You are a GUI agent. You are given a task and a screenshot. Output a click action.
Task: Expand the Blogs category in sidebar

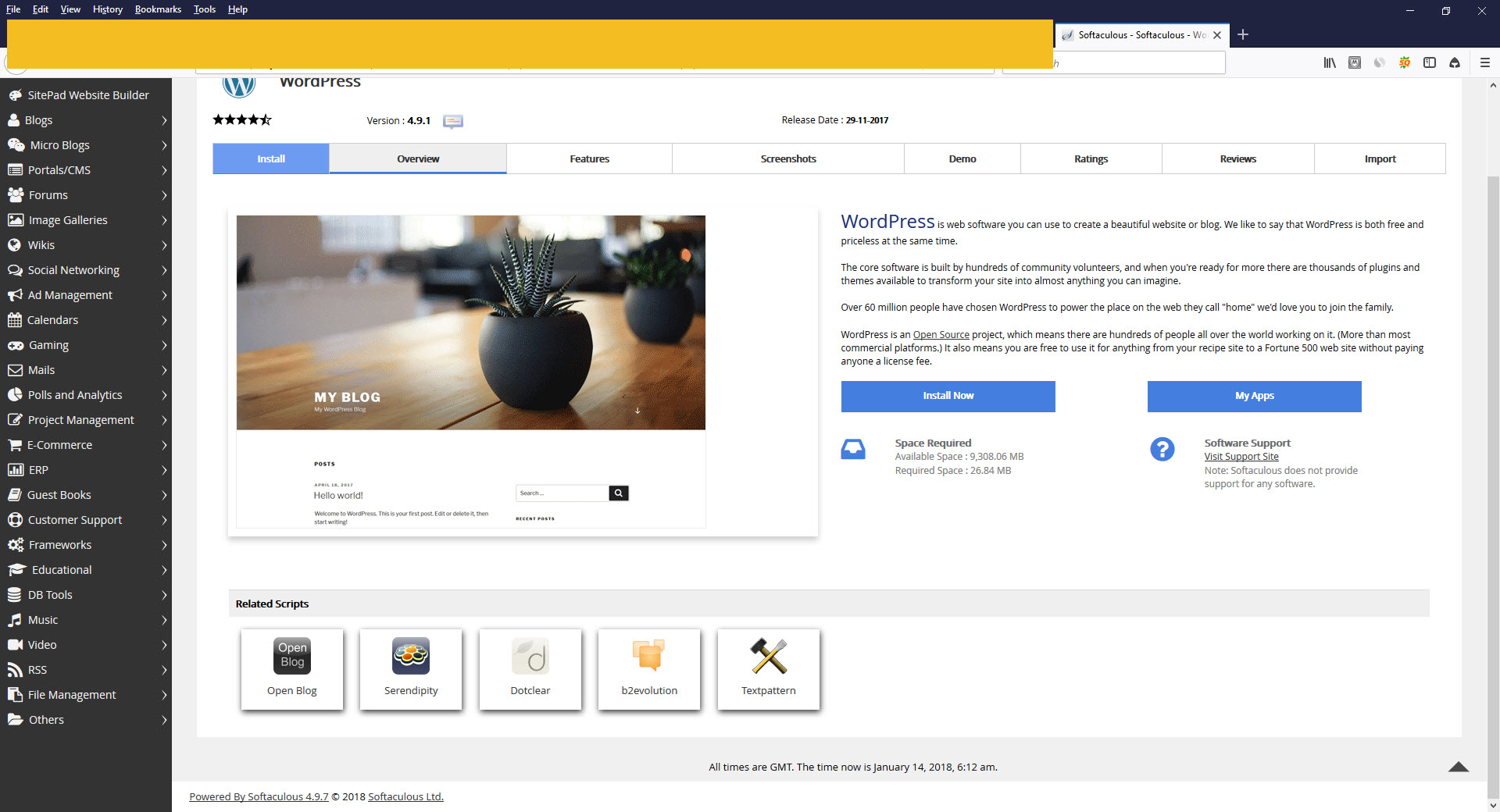pyautogui.click(x=86, y=120)
